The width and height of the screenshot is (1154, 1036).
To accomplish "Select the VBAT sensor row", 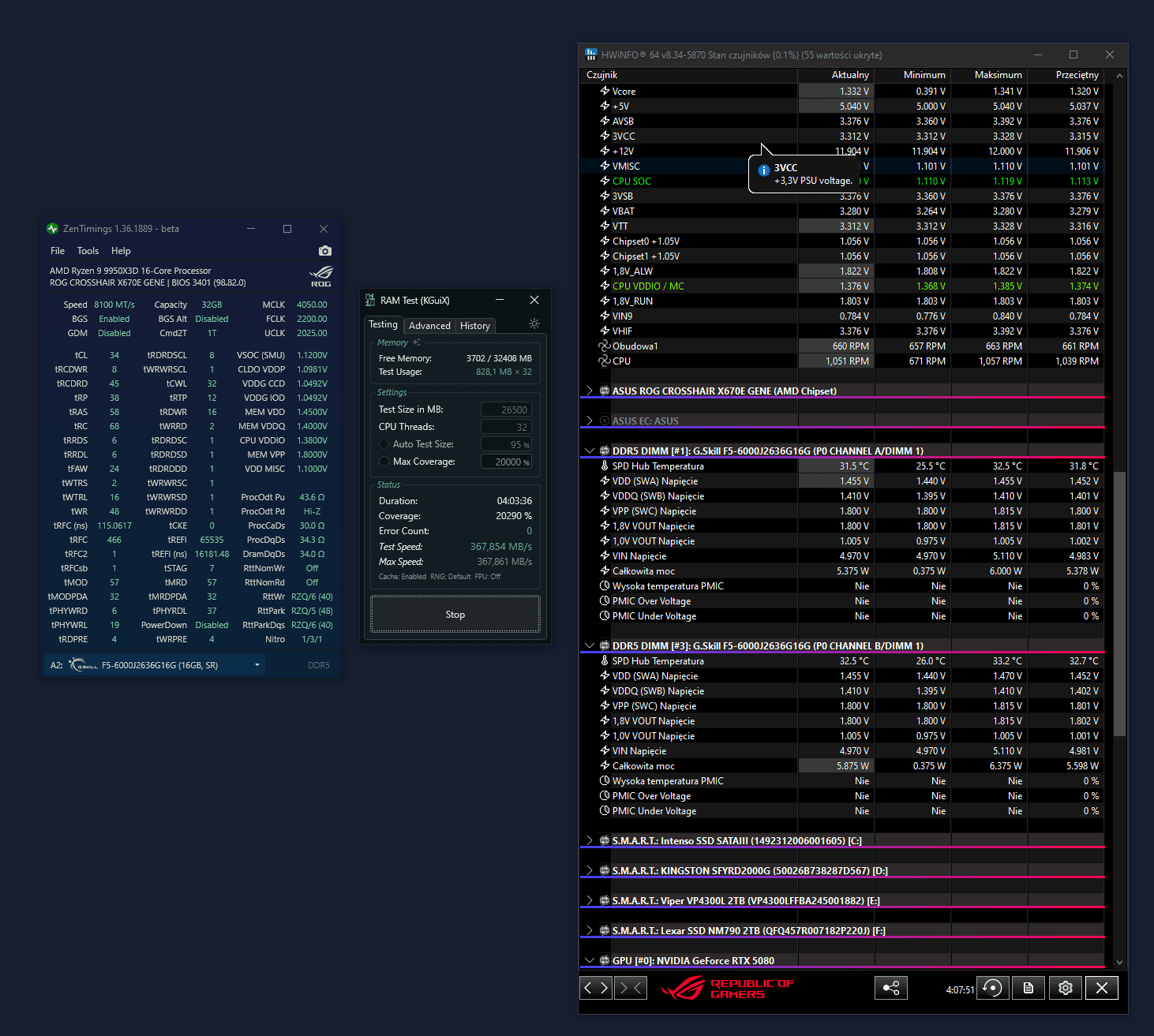I will [x=842, y=211].
